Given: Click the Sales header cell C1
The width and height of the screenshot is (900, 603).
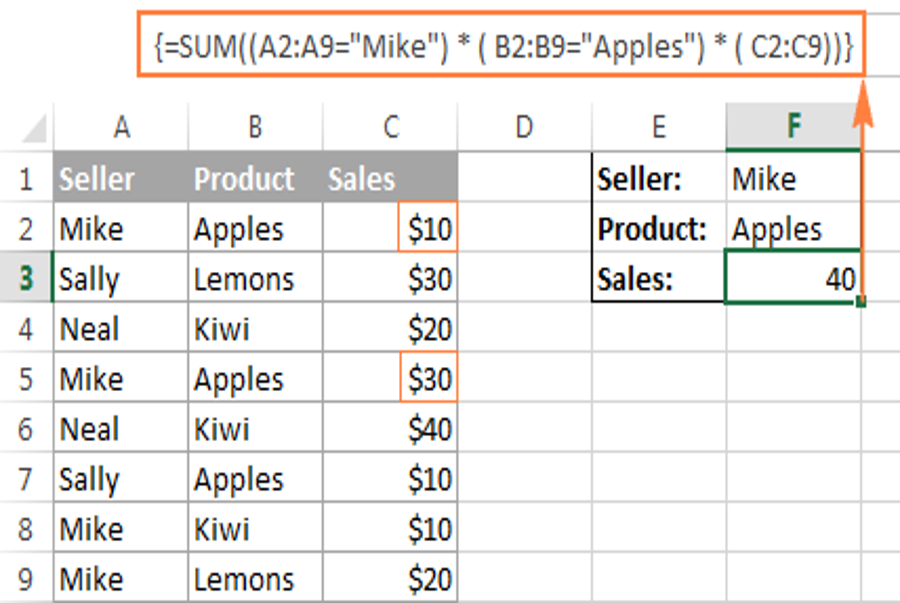Looking at the screenshot, I should coord(390,179).
